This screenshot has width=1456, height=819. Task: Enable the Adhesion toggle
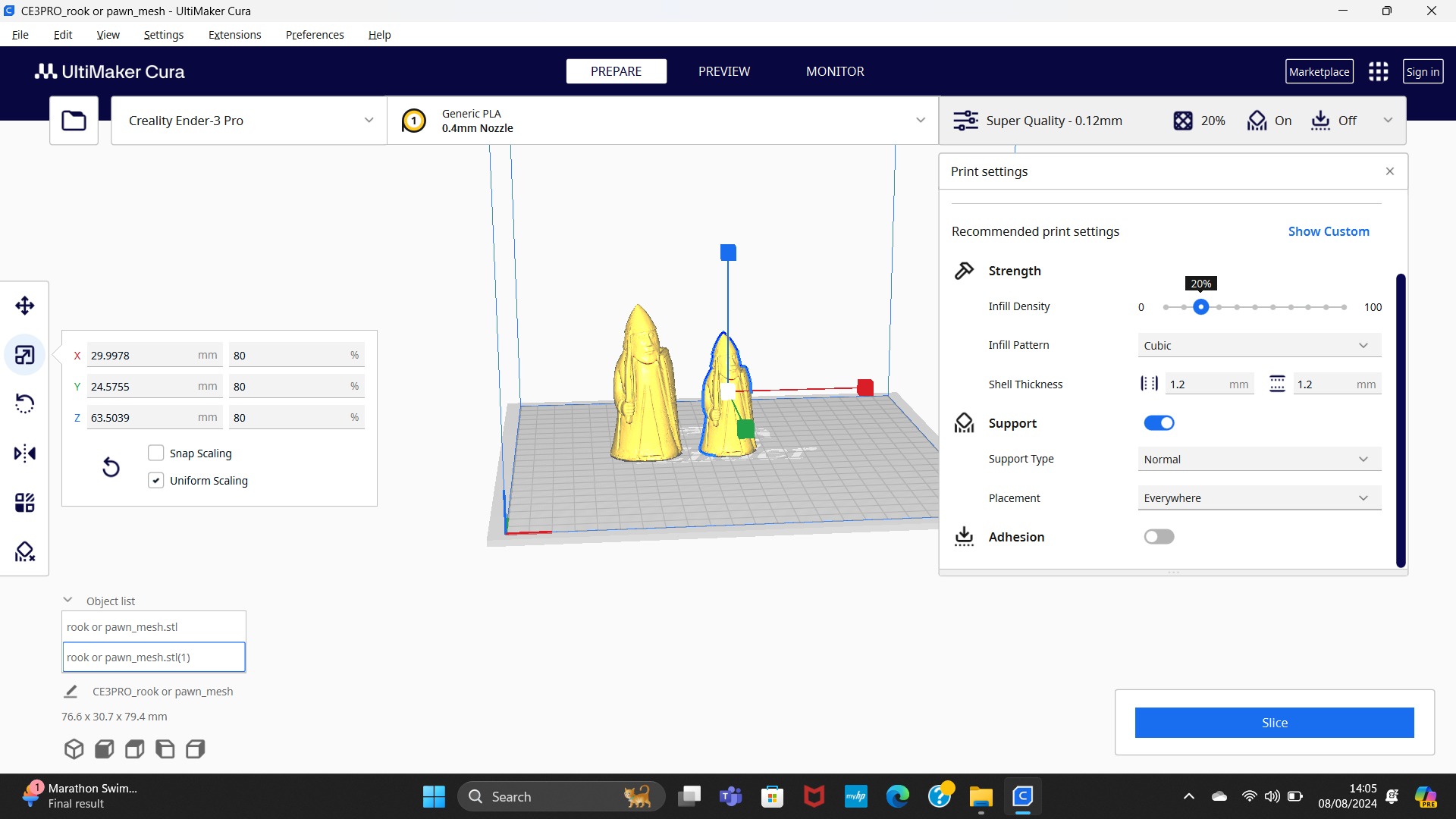click(x=1159, y=537)
